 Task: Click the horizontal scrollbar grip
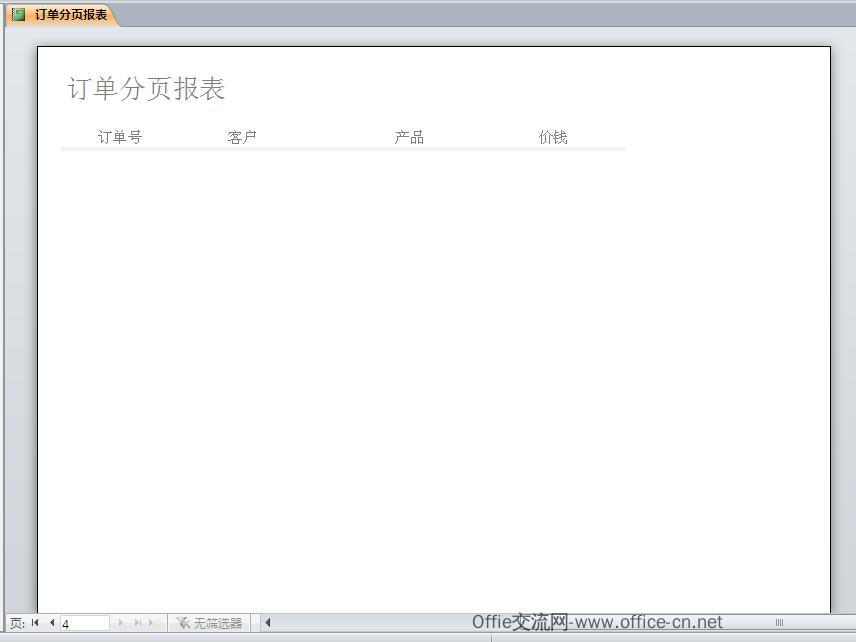(780, 622)
